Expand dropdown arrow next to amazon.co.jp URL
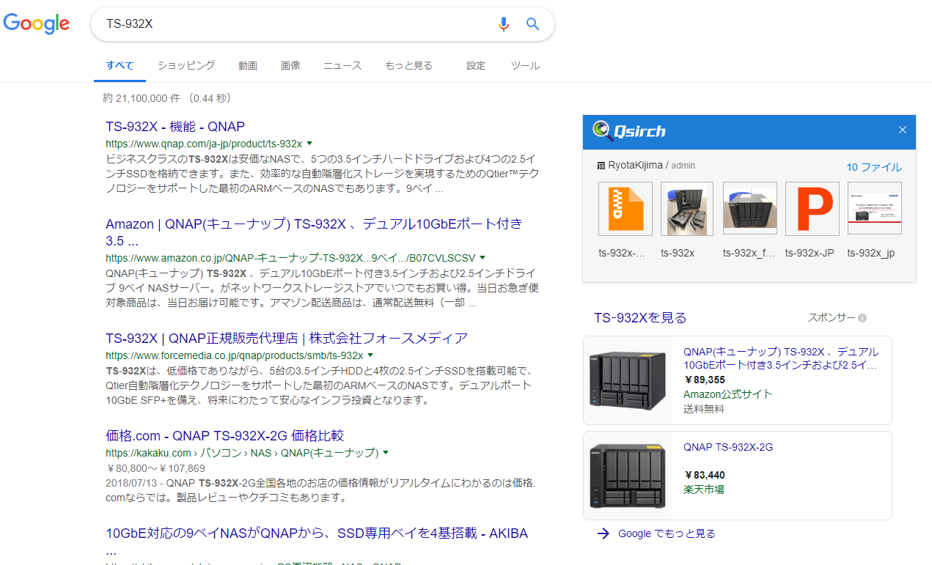The width and height of the screenshot is (932, 565). point(483,258)
